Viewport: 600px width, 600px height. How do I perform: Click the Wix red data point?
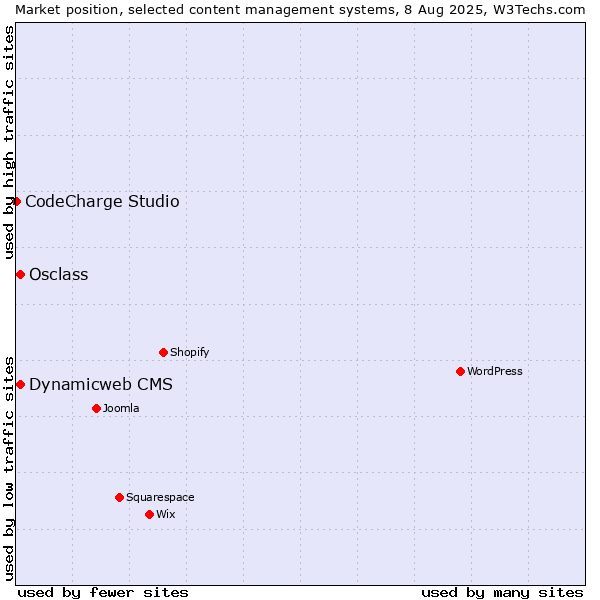[150, 514]
